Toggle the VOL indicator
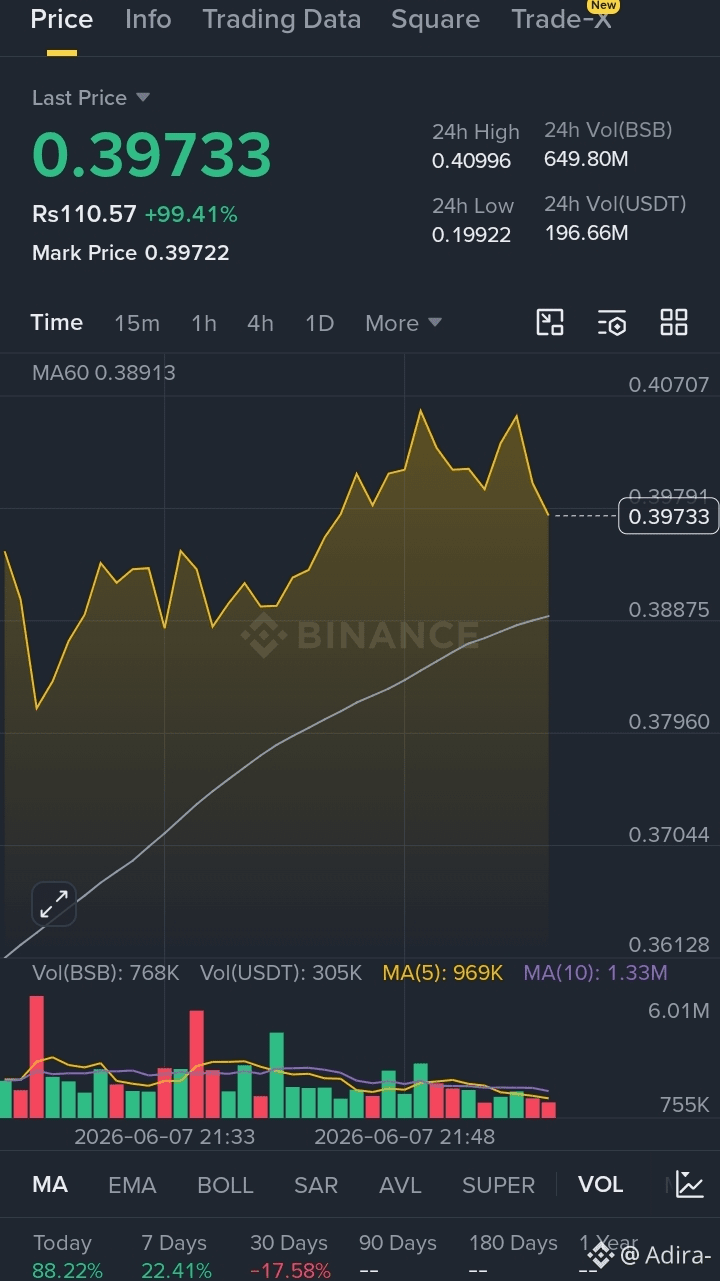Viewport: 720px width, 1281px height. pos(600,1185)
